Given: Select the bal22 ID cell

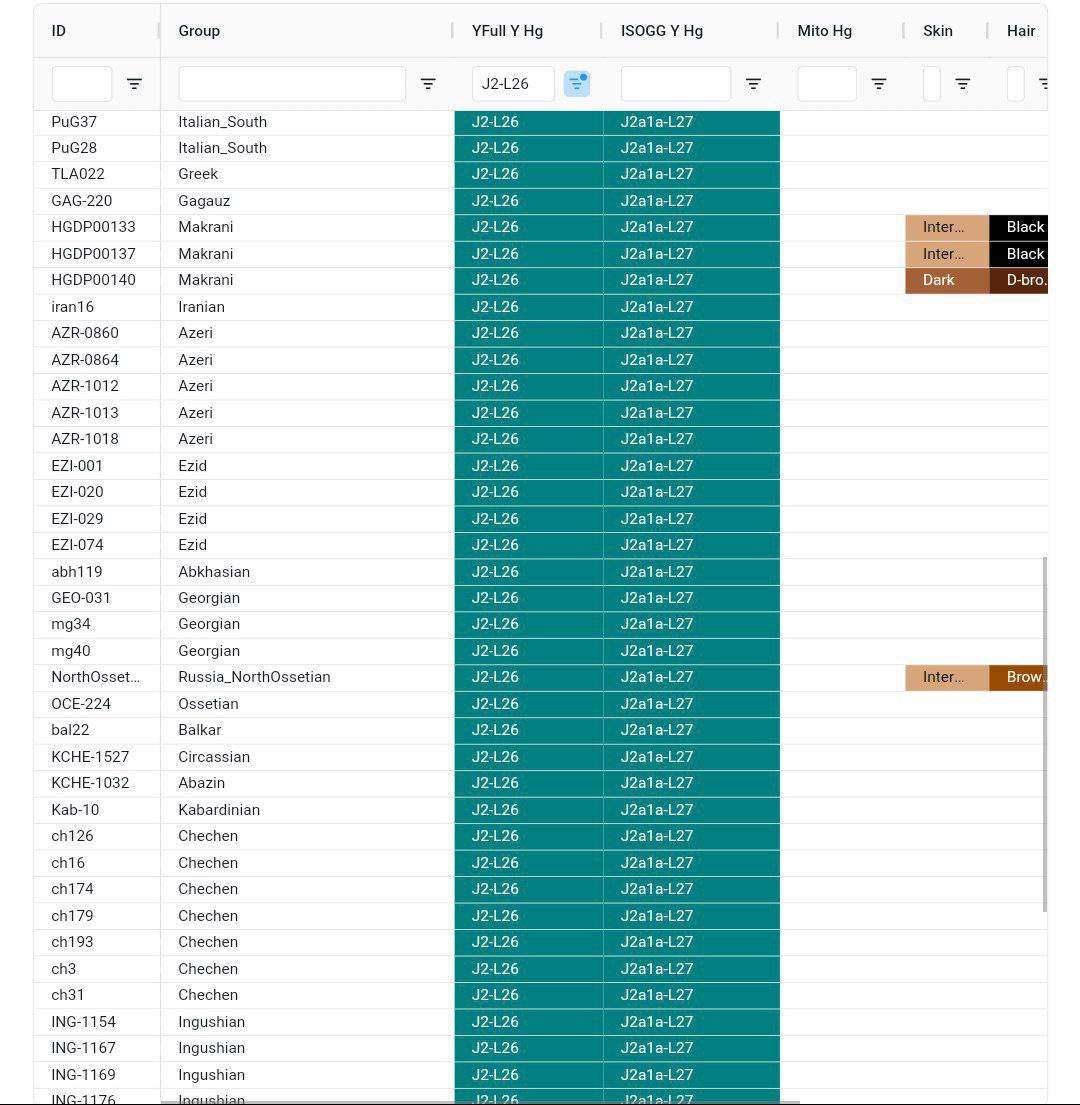Looking at the screenshot, I should pyautogui.click(x=97, y=730).
